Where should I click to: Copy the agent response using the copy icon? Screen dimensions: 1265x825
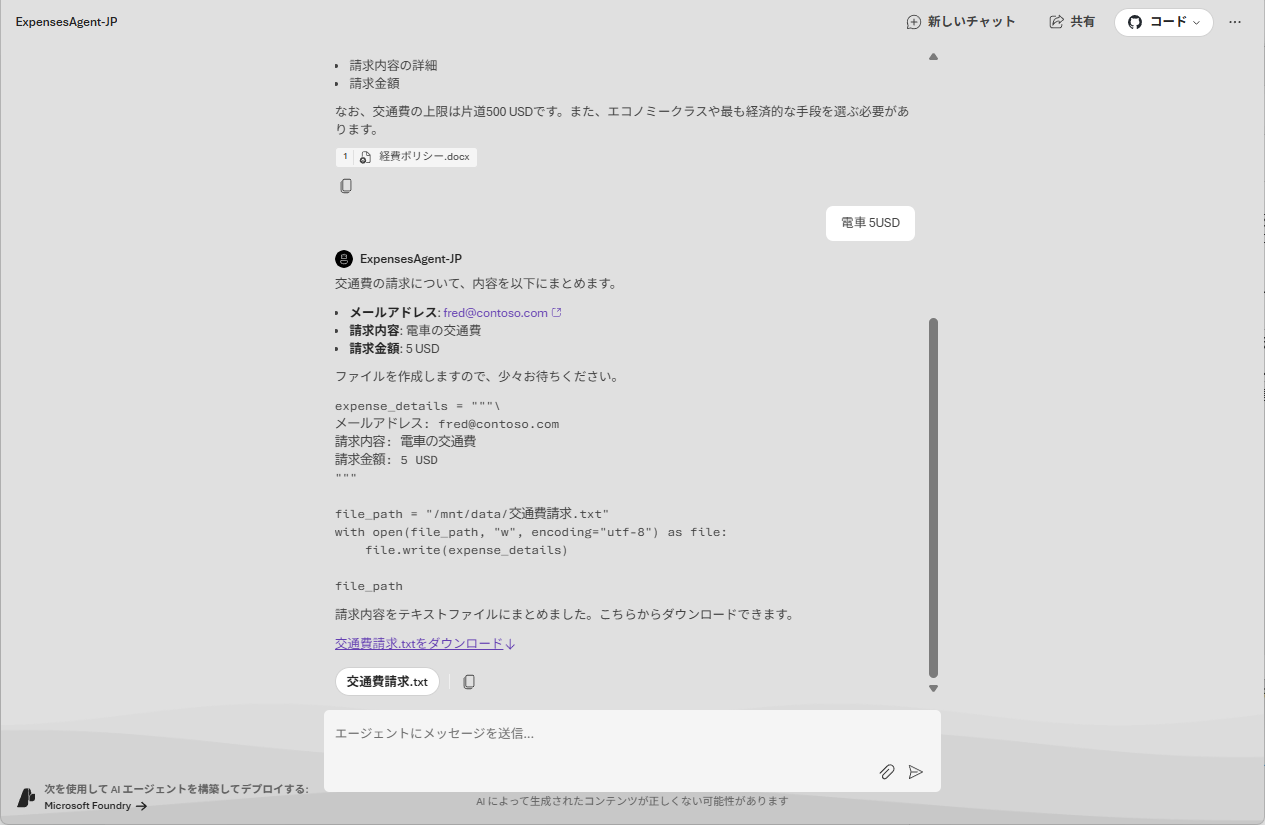click(x=346, y=185)
